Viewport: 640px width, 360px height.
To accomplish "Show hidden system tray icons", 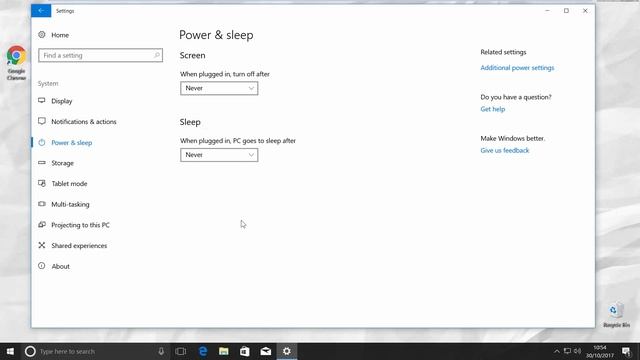I will tap(556, 351).
